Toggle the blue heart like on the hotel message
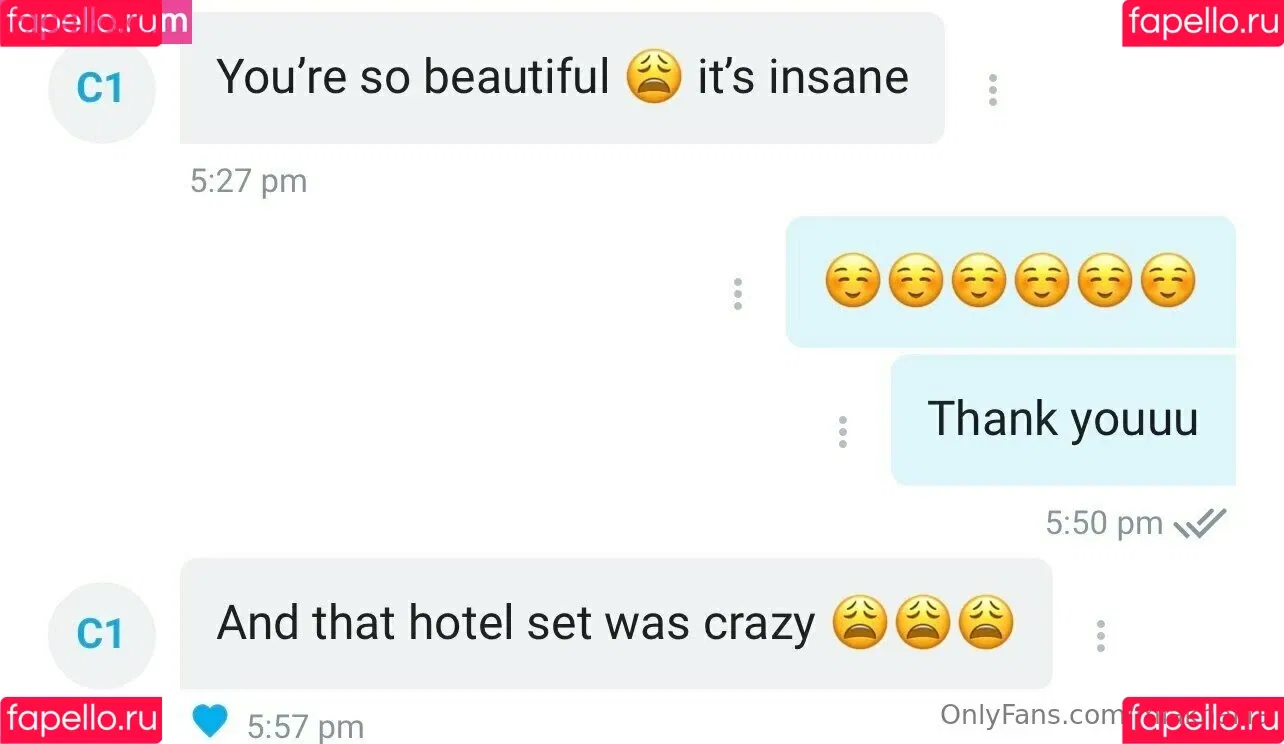Viewport: 1284px width, 744px height. coord(210,720)
